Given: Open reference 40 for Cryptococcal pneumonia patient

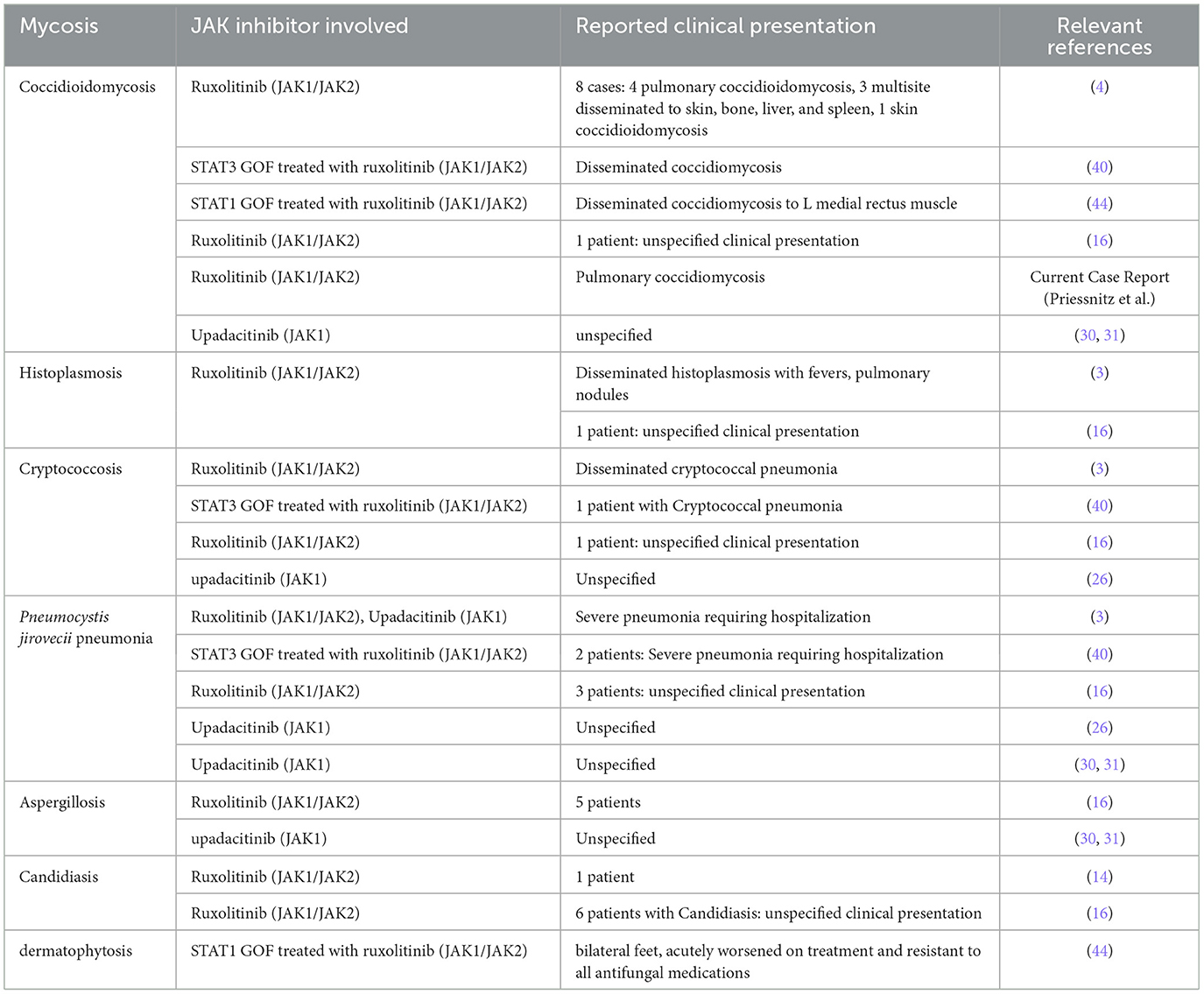Looking at the screenshot, I should pyautogui.click(x=1100, y=506).
